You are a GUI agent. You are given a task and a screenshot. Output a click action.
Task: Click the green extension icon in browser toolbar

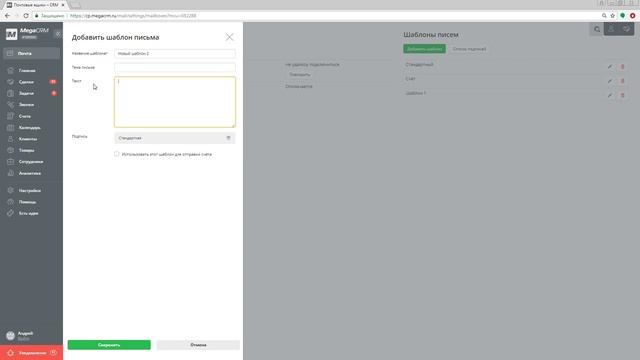click(622, 16)
